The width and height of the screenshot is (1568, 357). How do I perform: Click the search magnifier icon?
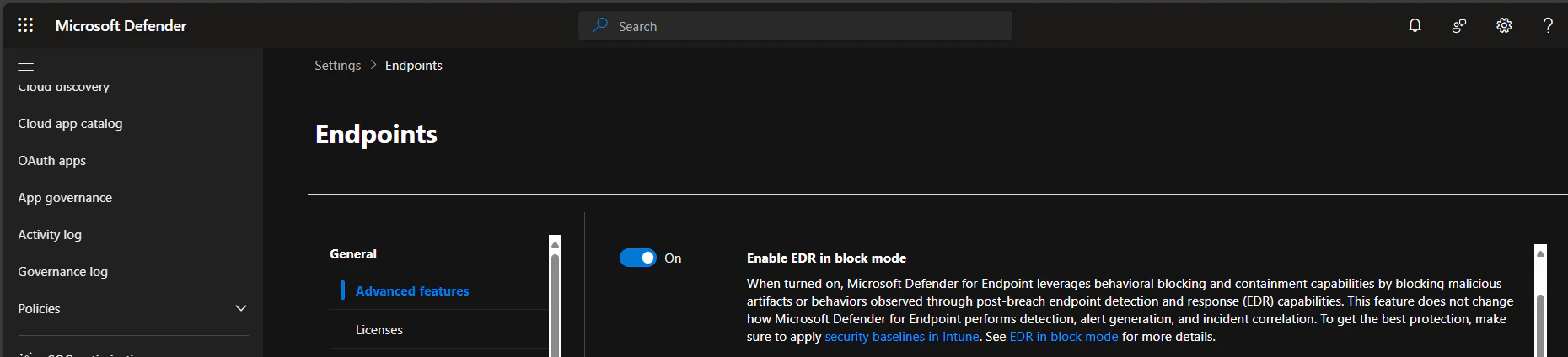coord(600,25)
